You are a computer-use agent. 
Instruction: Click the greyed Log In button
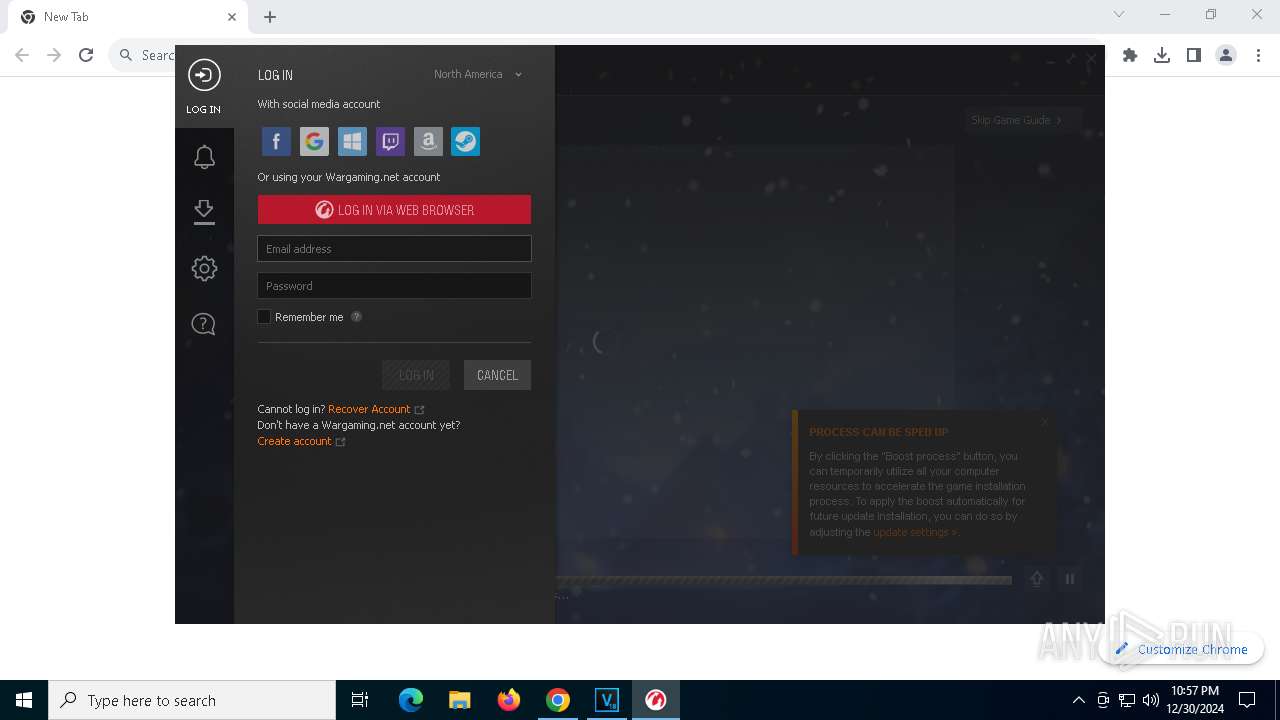tap(416, 375)
